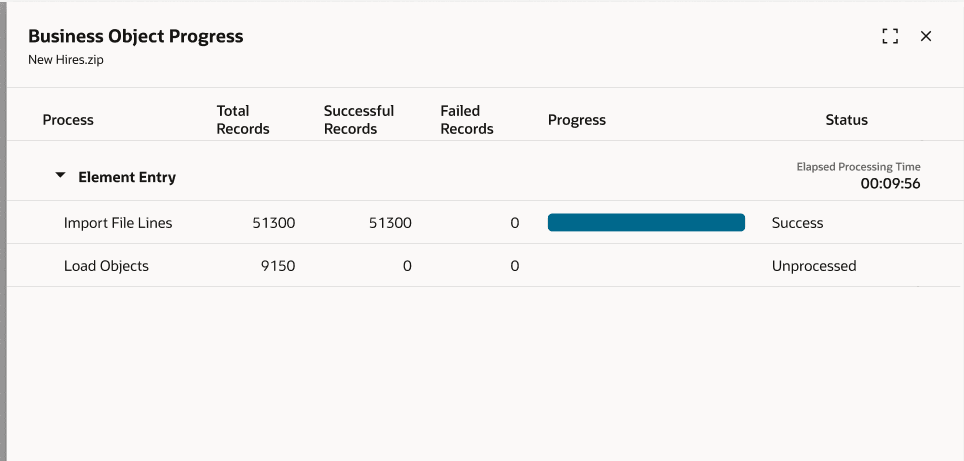Click the New Hires.zip file name
The width and height of the screenshot is (964, 461).
coord(66,59)
